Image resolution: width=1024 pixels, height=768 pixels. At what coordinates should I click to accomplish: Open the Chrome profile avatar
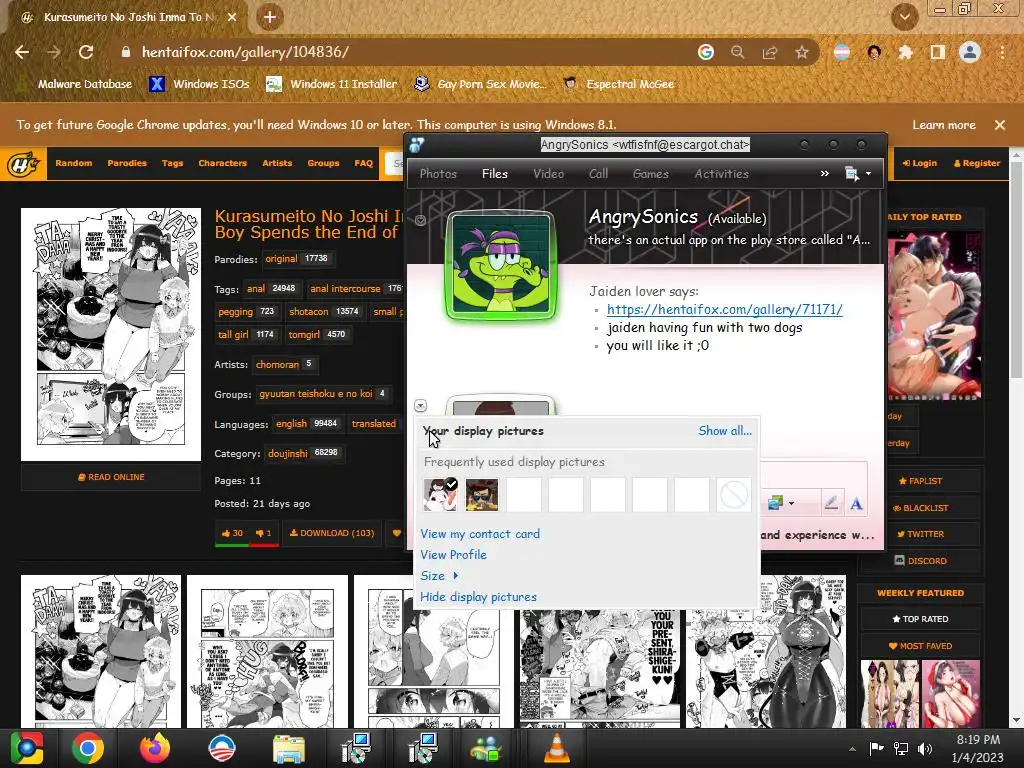[x=970, y=52]
